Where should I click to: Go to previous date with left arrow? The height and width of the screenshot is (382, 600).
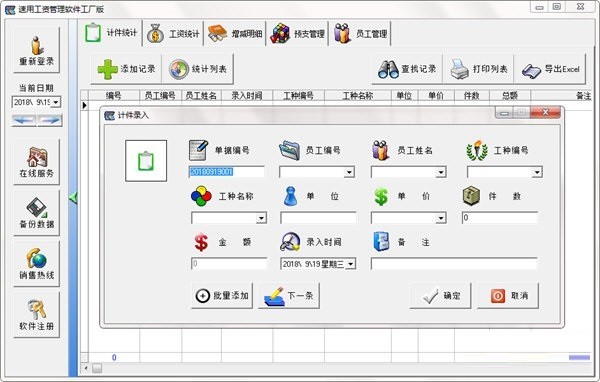tap(24, 120)
